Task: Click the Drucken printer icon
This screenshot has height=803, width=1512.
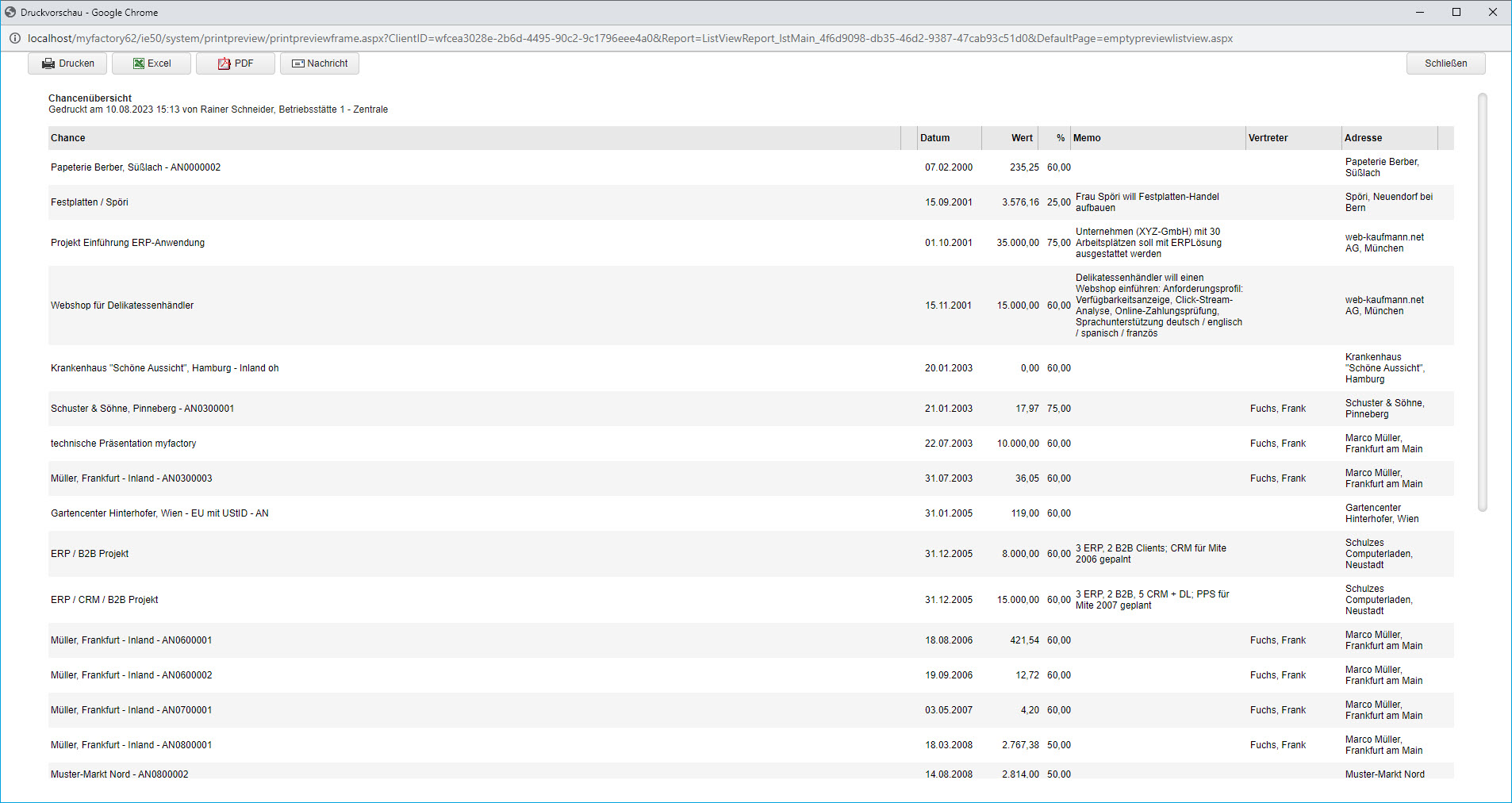Action: click(48, 63)
